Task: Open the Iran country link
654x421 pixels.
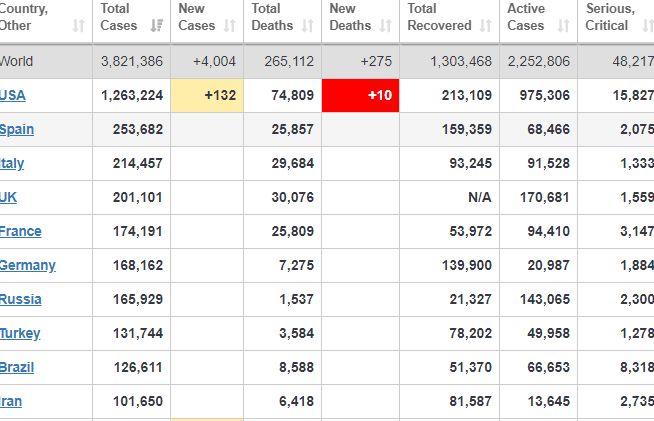Action: tap(12, 401)
